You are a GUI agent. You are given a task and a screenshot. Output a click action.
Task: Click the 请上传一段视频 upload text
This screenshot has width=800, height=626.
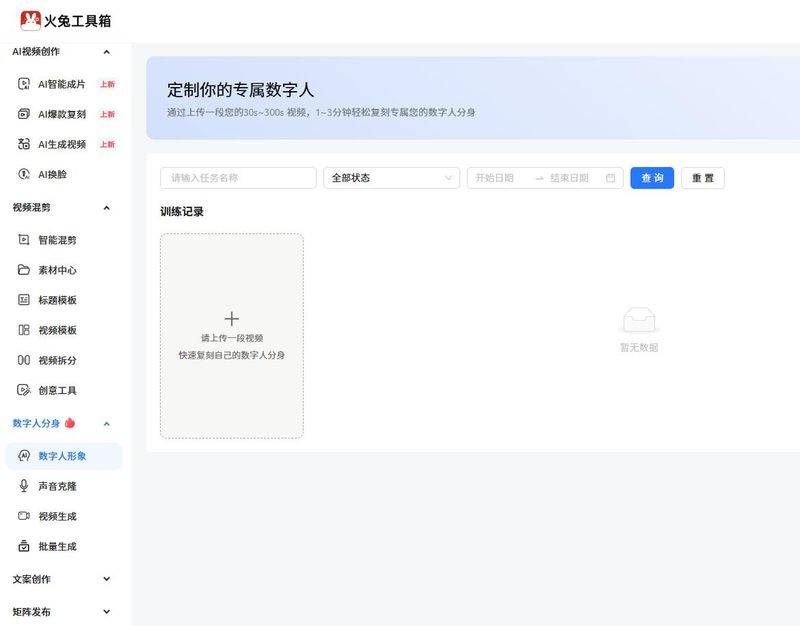tap(232, 338)
